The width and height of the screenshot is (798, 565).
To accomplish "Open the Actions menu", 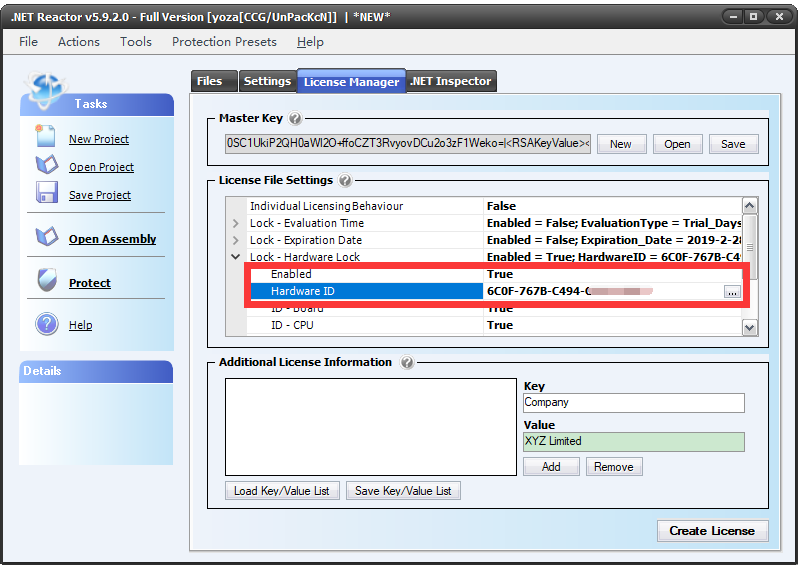I will (x=79, y=42).
